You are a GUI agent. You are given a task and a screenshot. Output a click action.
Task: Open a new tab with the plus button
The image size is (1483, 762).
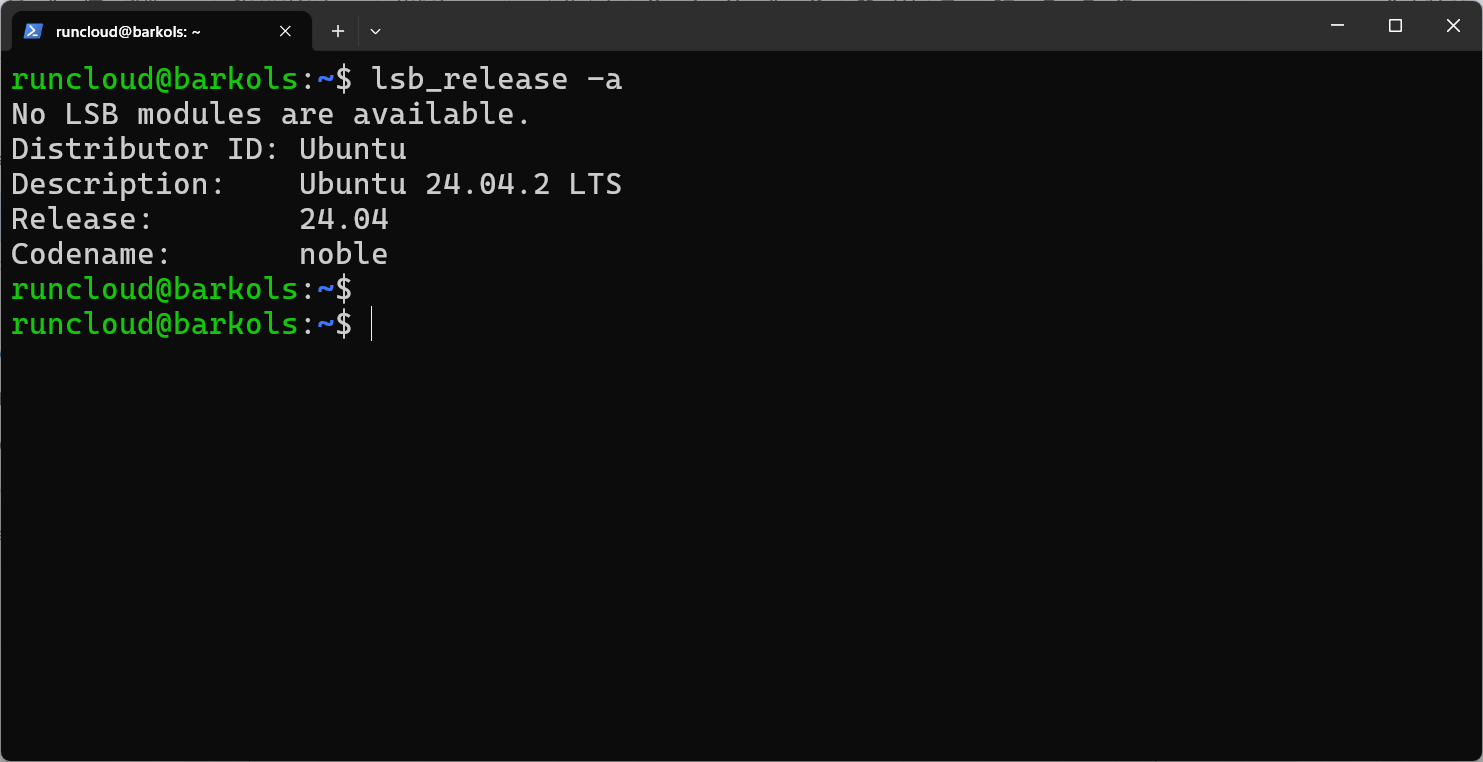click(x=338, y=31)
